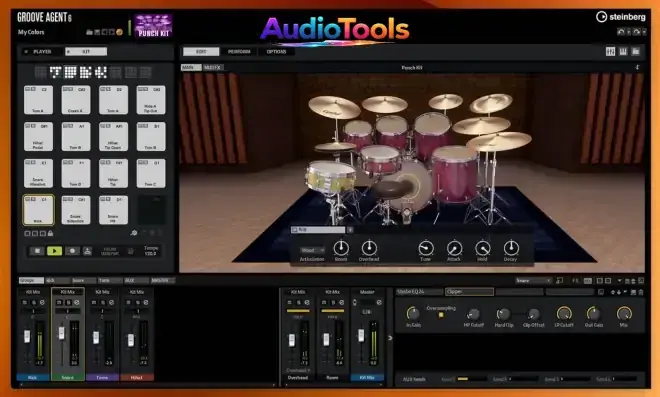Trigger the C1 Kick pad
The width and height of the screenshot is (660, 397).
click(x=38, y=210)
